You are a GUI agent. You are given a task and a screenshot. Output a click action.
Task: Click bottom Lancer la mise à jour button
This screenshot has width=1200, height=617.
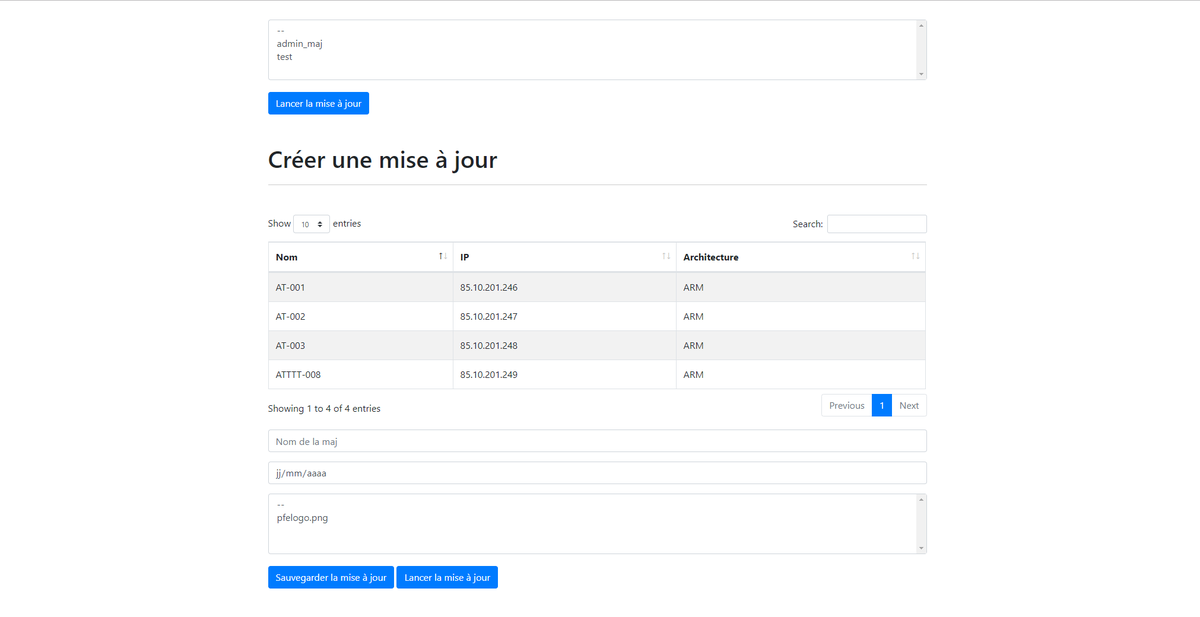coord(447,577)
